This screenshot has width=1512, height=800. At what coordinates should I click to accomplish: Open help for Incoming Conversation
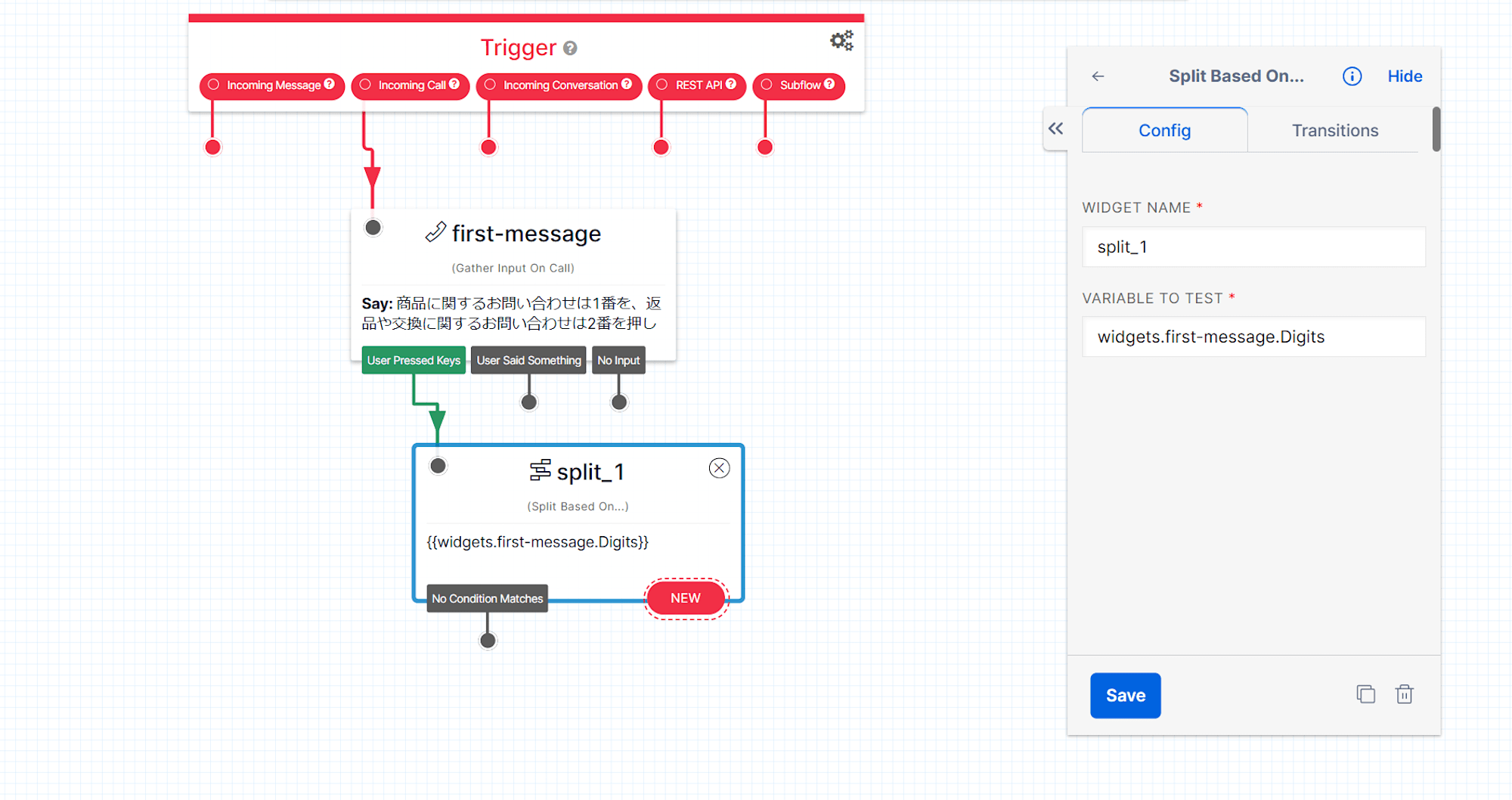(627, 84)
